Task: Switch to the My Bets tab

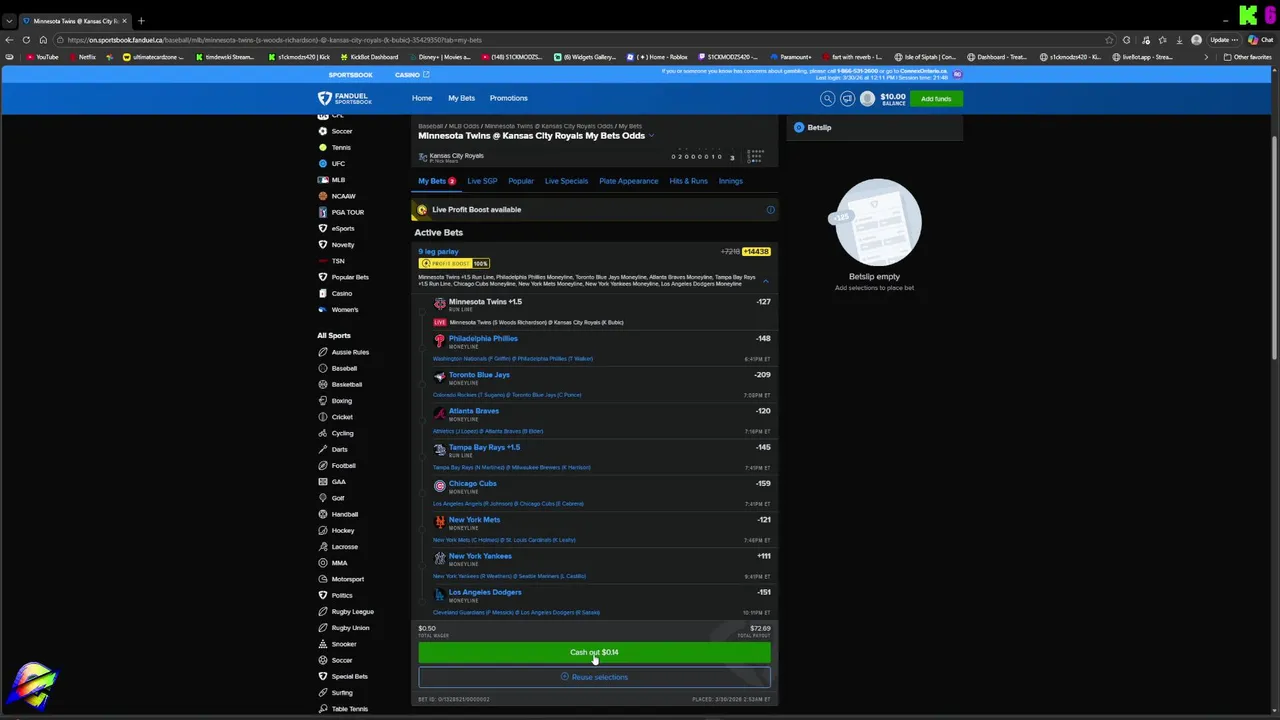Action: tap(437, 181)
